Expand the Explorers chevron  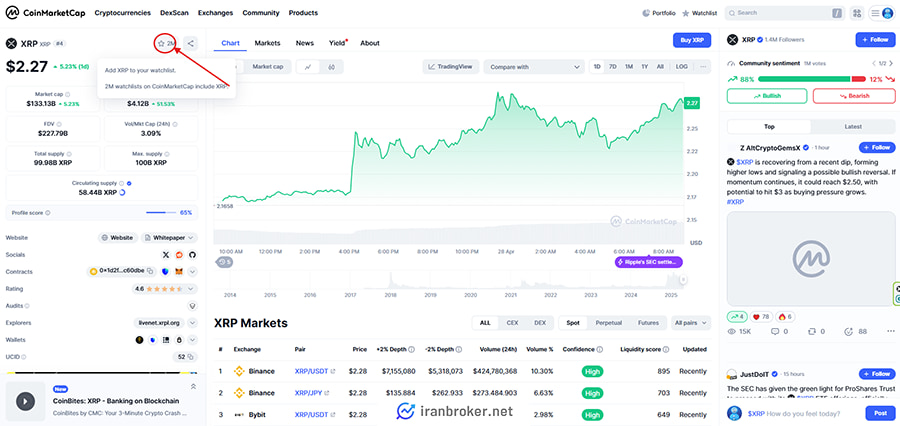coord(192,323)
